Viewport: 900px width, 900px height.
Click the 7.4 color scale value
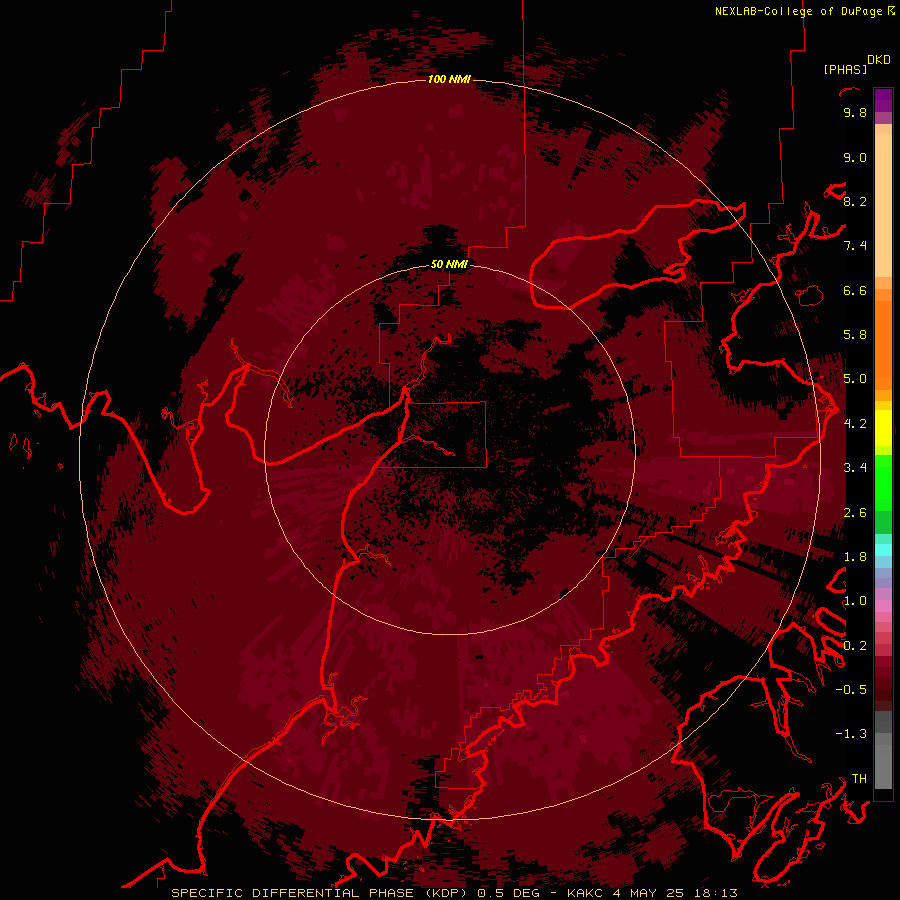click(855, 246)
